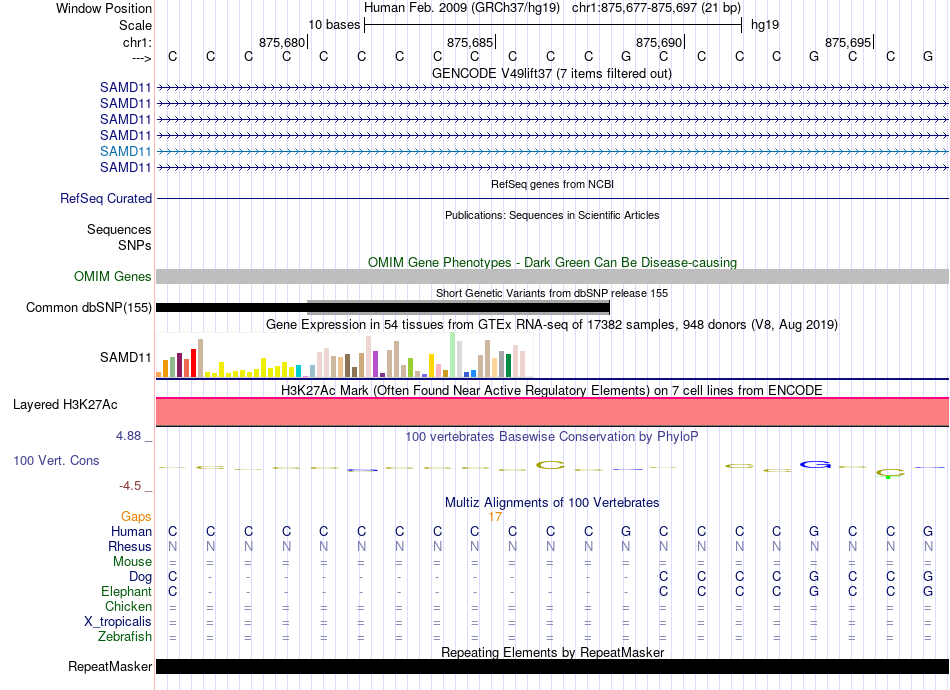Click the Sequences track label
This screenshot has width=950, height=690.
pos(119,230)
